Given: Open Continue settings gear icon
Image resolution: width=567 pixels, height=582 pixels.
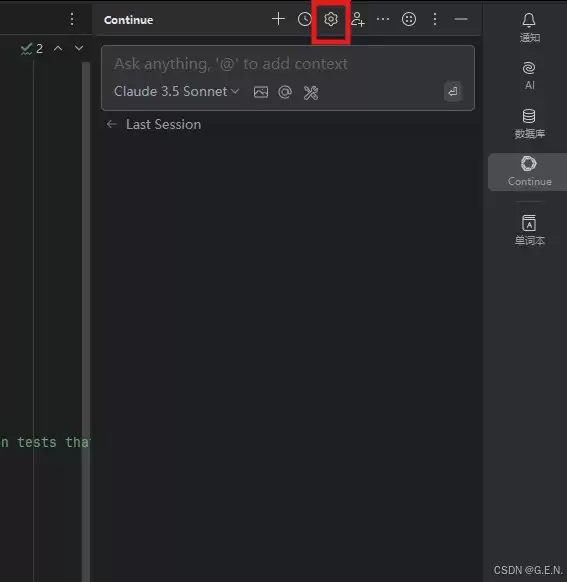Looking at the screenshot, I should coord(331,19).
